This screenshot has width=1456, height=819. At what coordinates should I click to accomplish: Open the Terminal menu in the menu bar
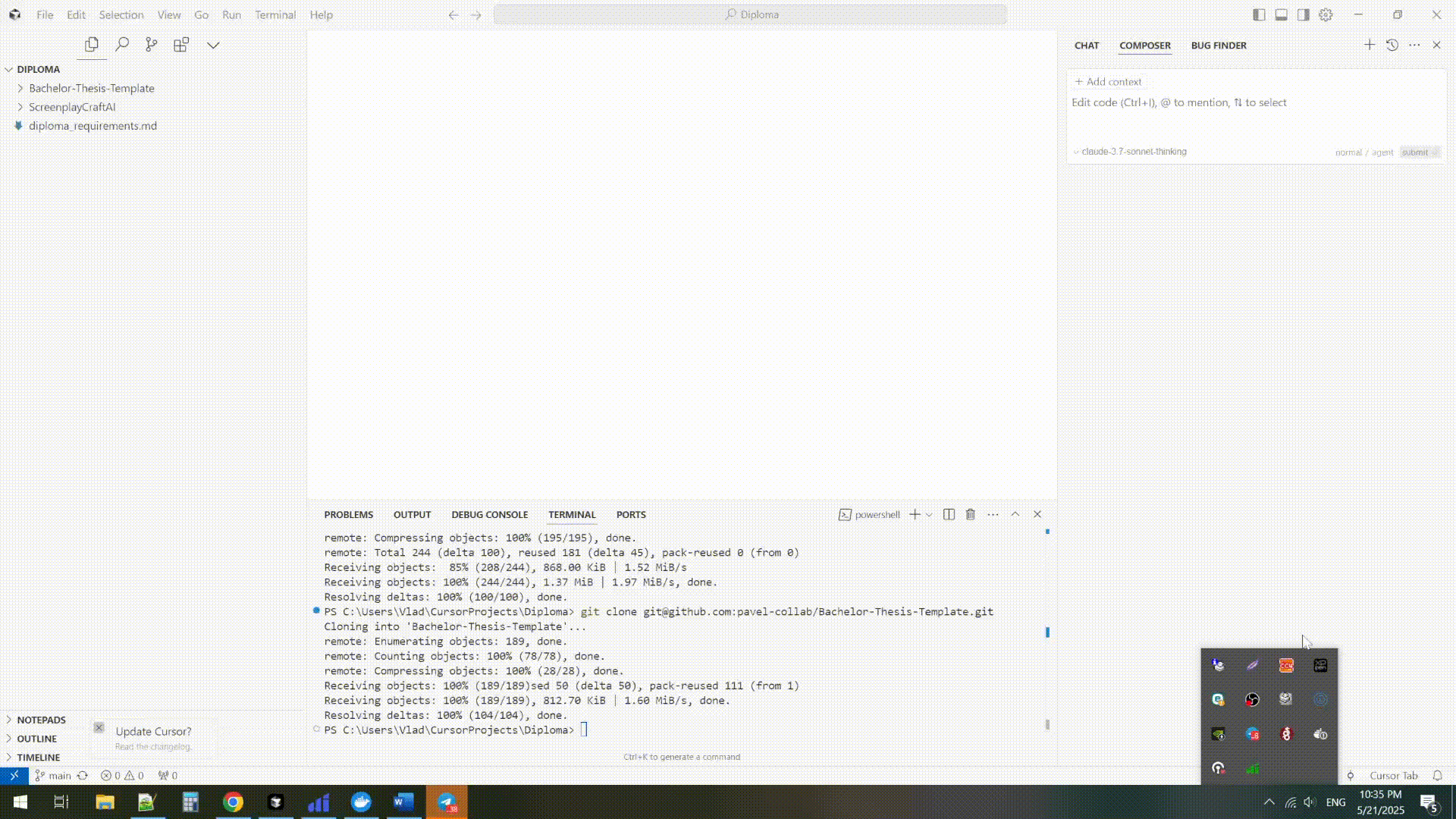click(275, 14)
